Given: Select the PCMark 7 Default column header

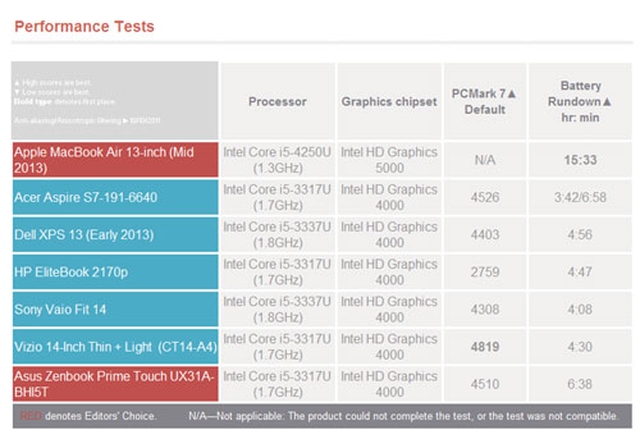Looking at the screenshot, I should [484, 102].
